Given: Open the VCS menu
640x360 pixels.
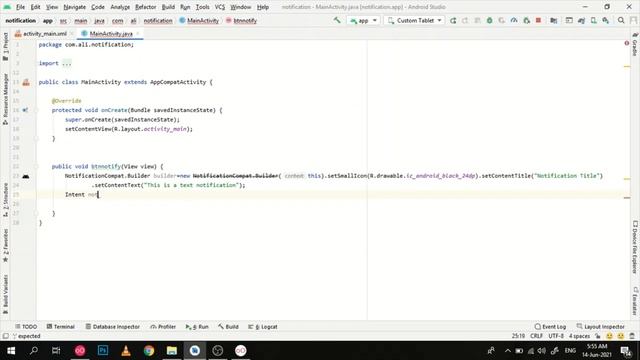Looking at the screenshot, I should click(220, 7).
